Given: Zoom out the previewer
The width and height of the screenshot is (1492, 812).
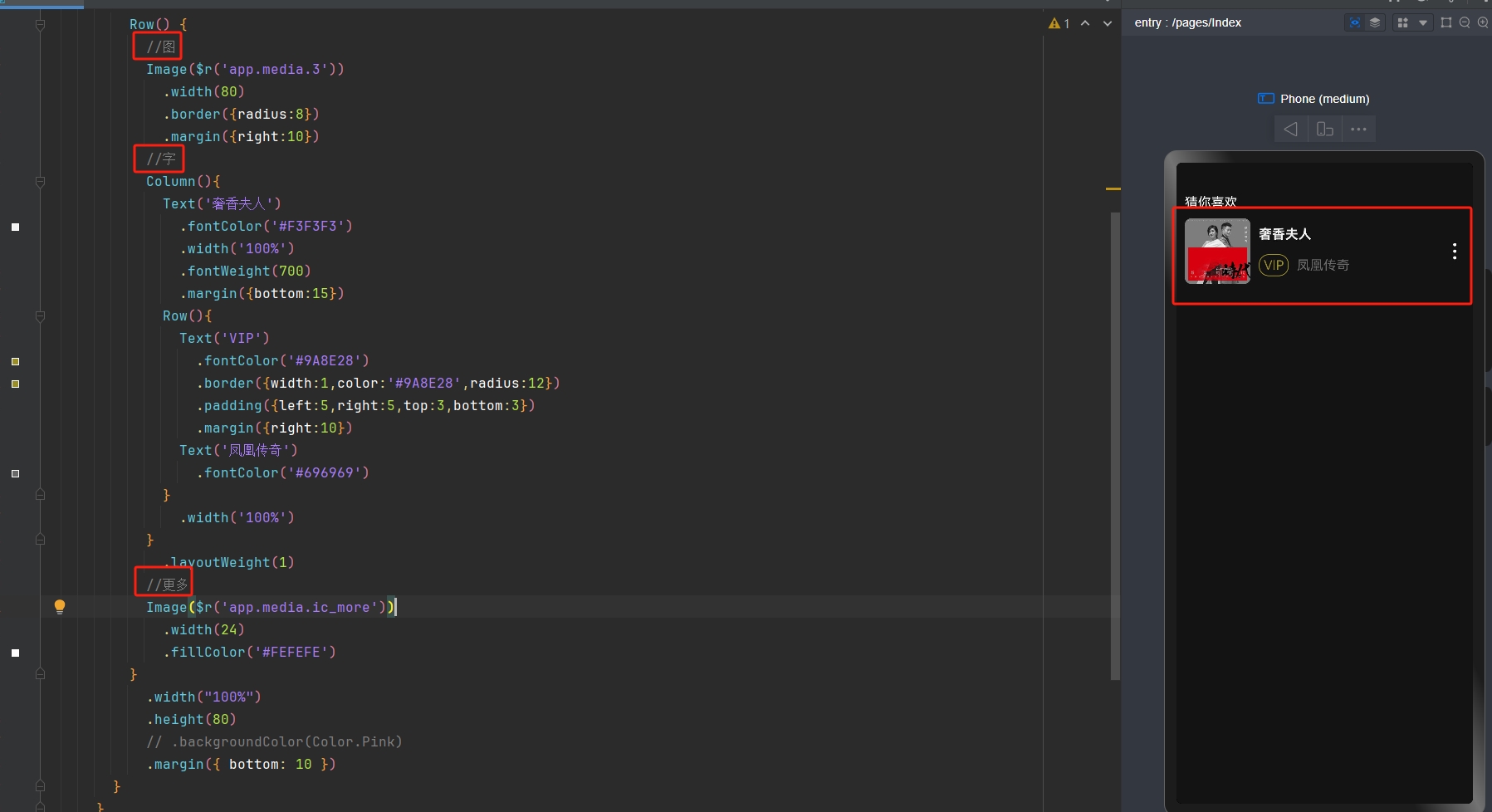Looking at the screenshot, I should (x=1465, y=23).
